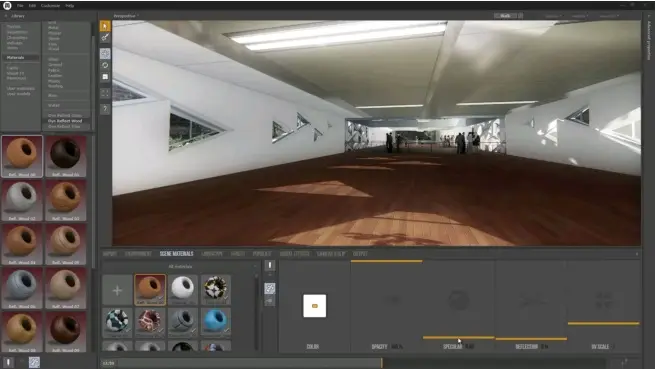
Task: Click checker icon in bottom-left status bar
Action: [x=34, y=362]
